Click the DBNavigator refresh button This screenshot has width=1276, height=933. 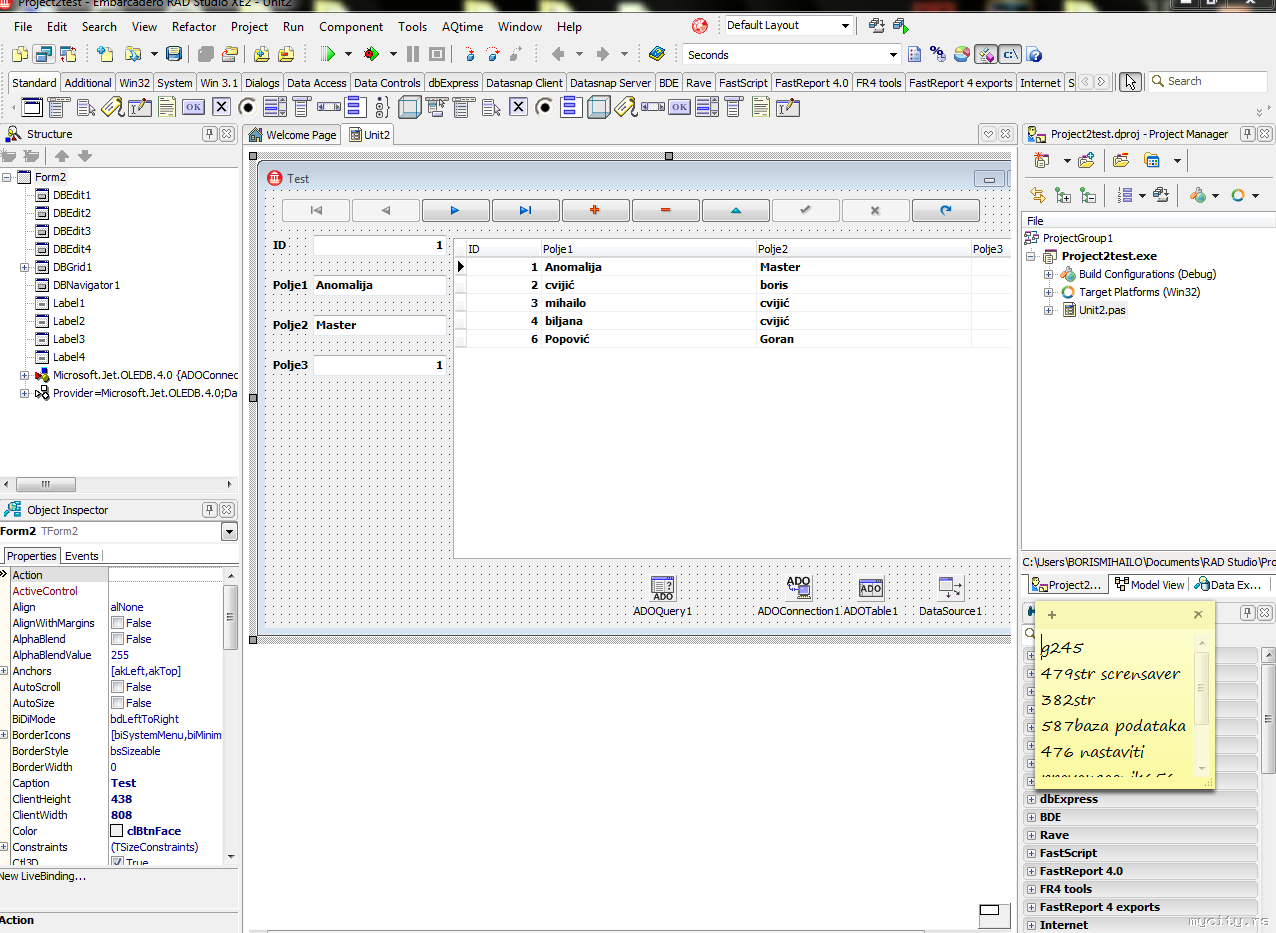tap(945, 210)
